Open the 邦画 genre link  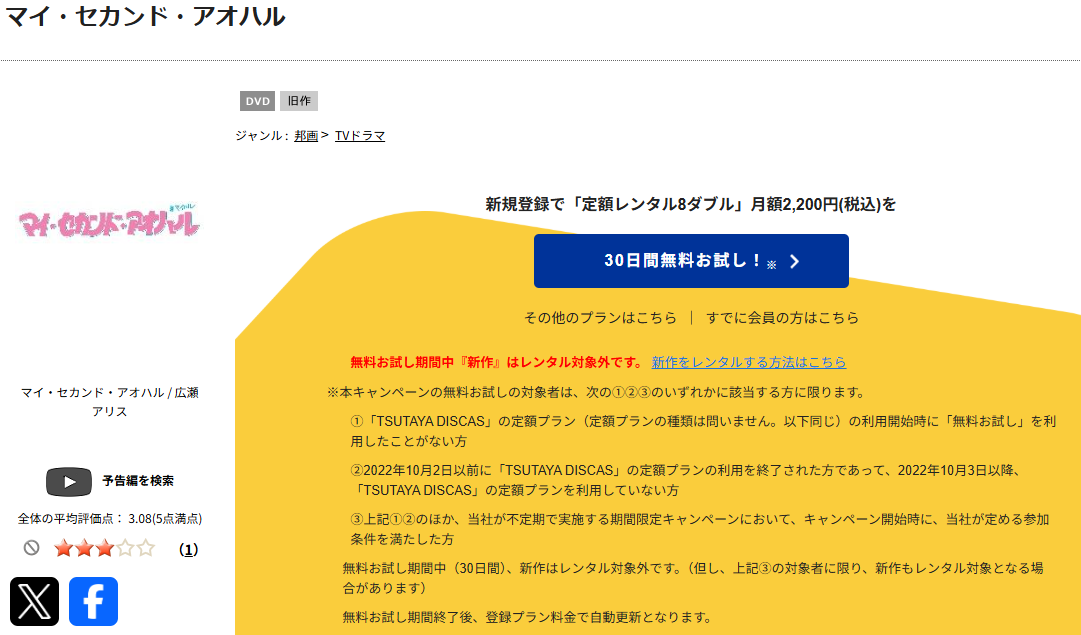click(306, 136)
